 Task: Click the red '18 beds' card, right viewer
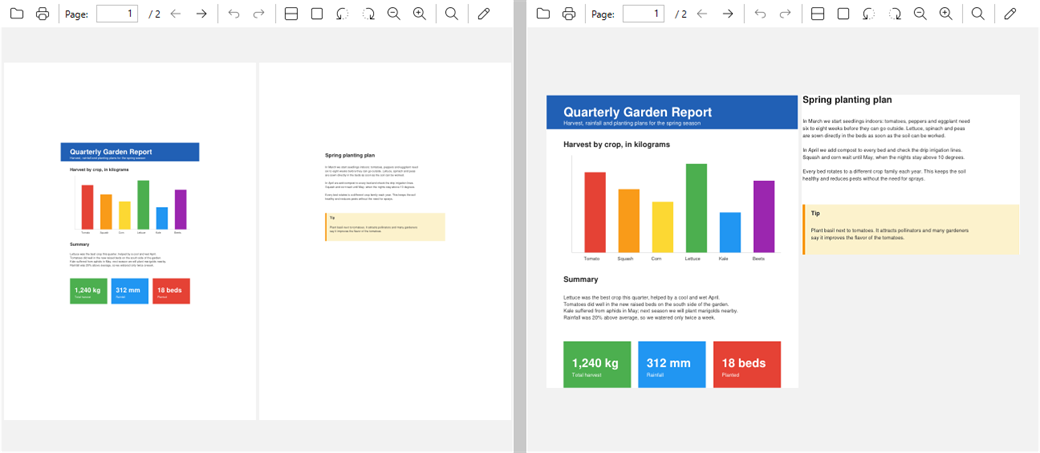pos(747,364)
